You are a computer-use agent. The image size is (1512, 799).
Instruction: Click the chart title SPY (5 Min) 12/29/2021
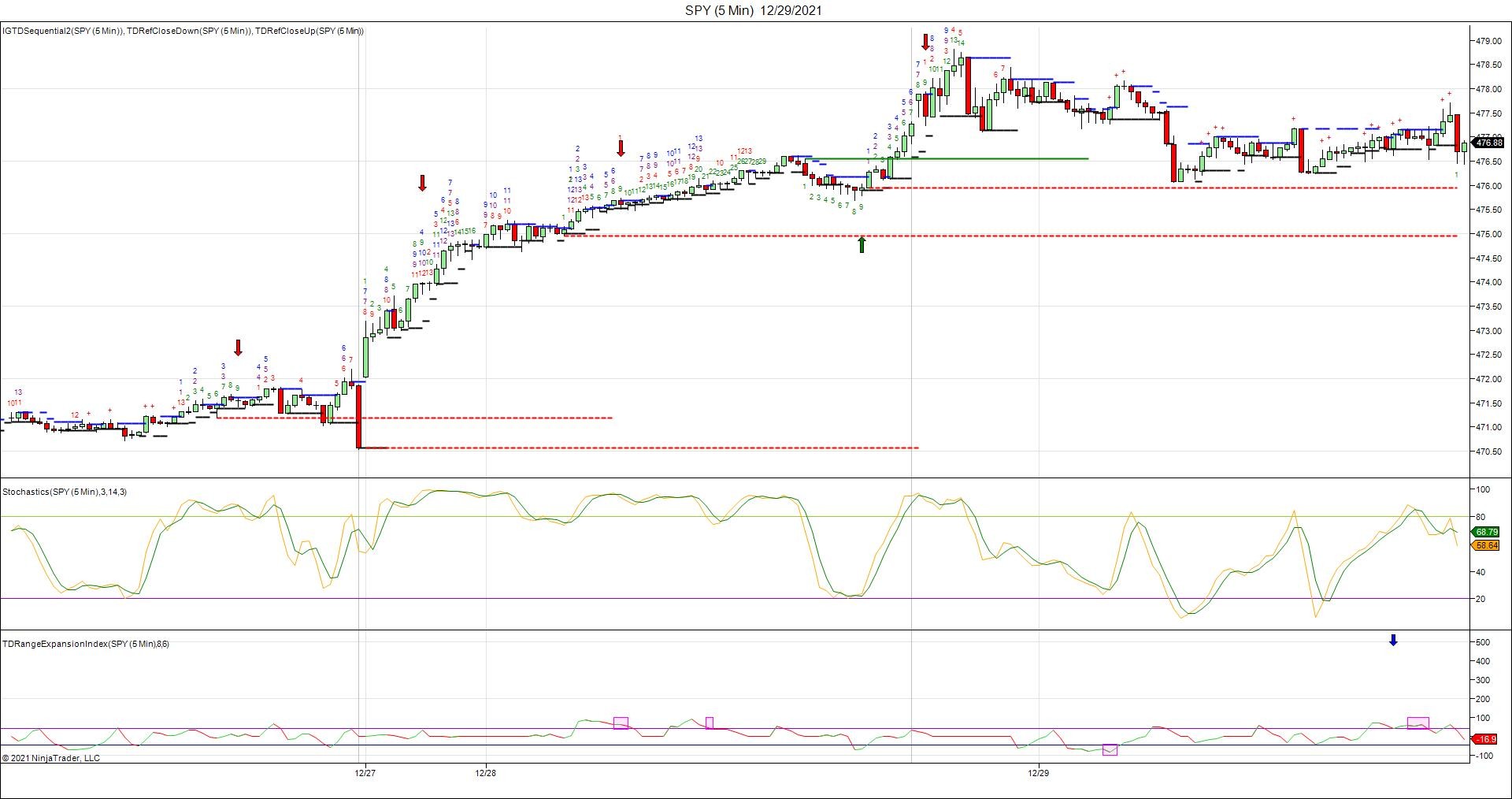tap(754, 10)
